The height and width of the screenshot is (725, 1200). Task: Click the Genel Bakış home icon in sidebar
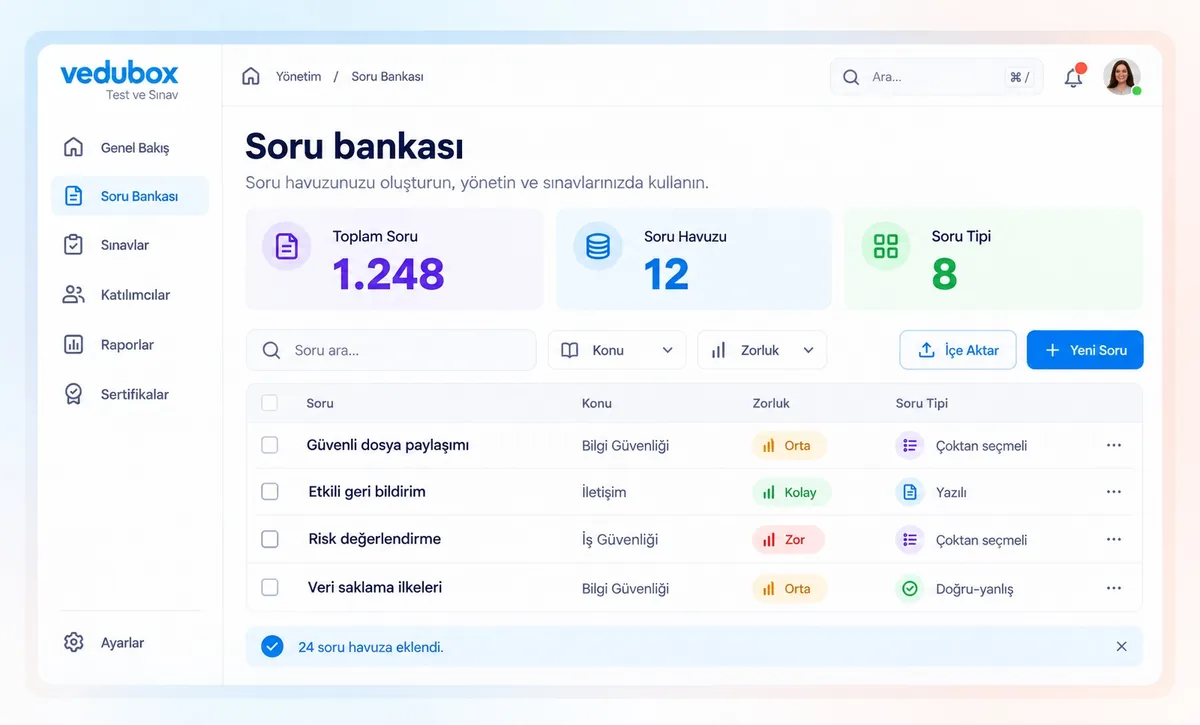[73, 147]
